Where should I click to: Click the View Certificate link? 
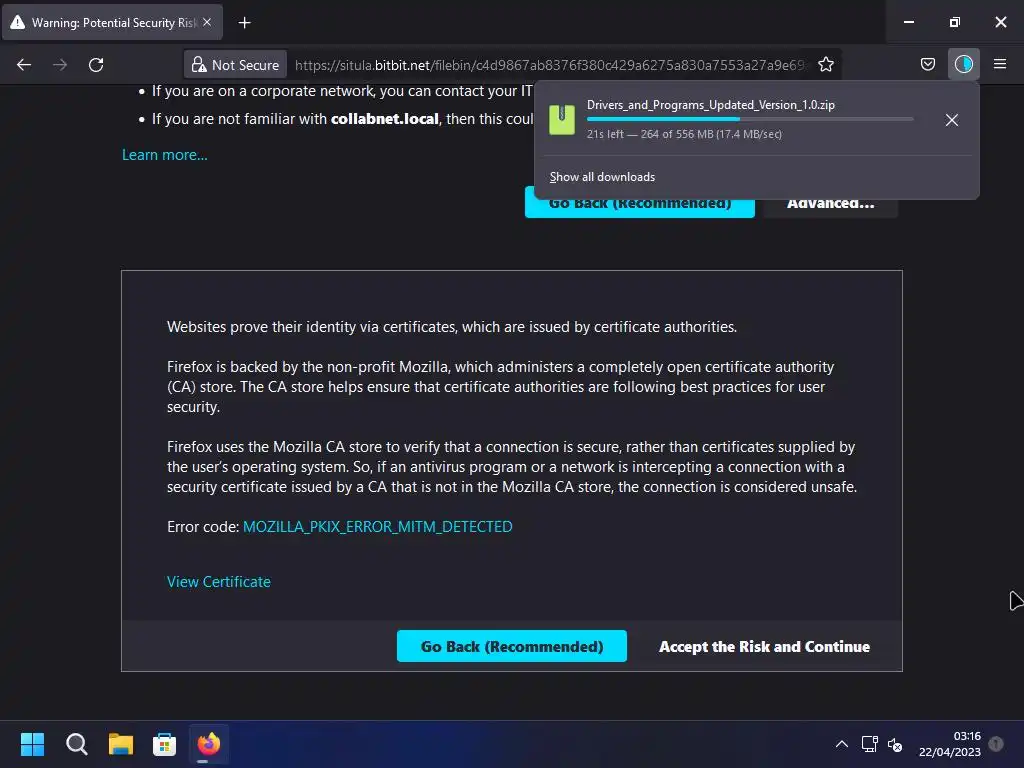(x=219, y=581)
